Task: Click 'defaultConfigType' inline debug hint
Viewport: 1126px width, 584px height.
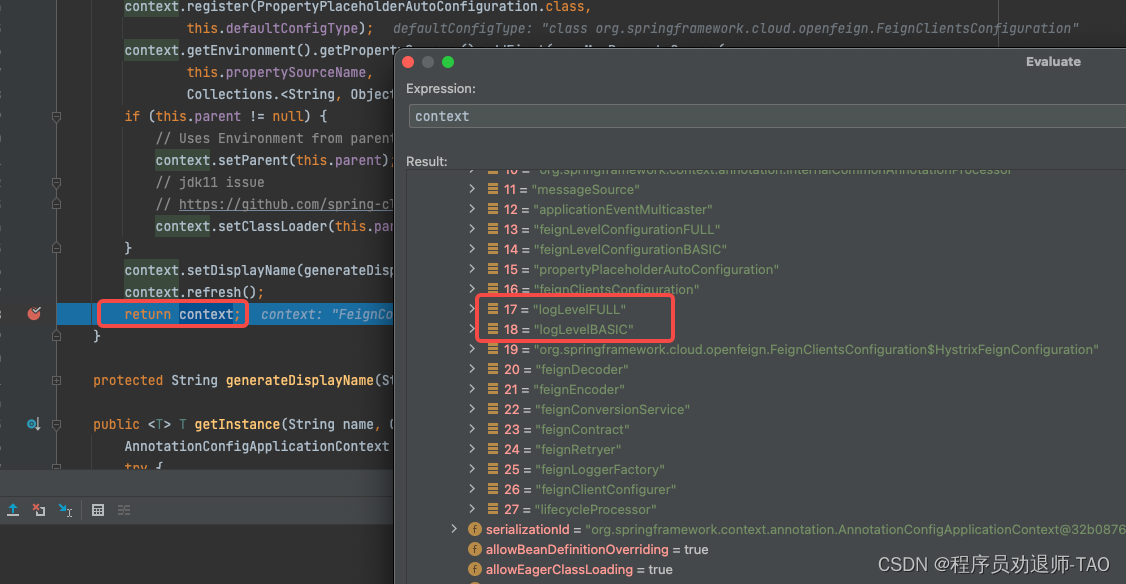Action: point(736,29)
